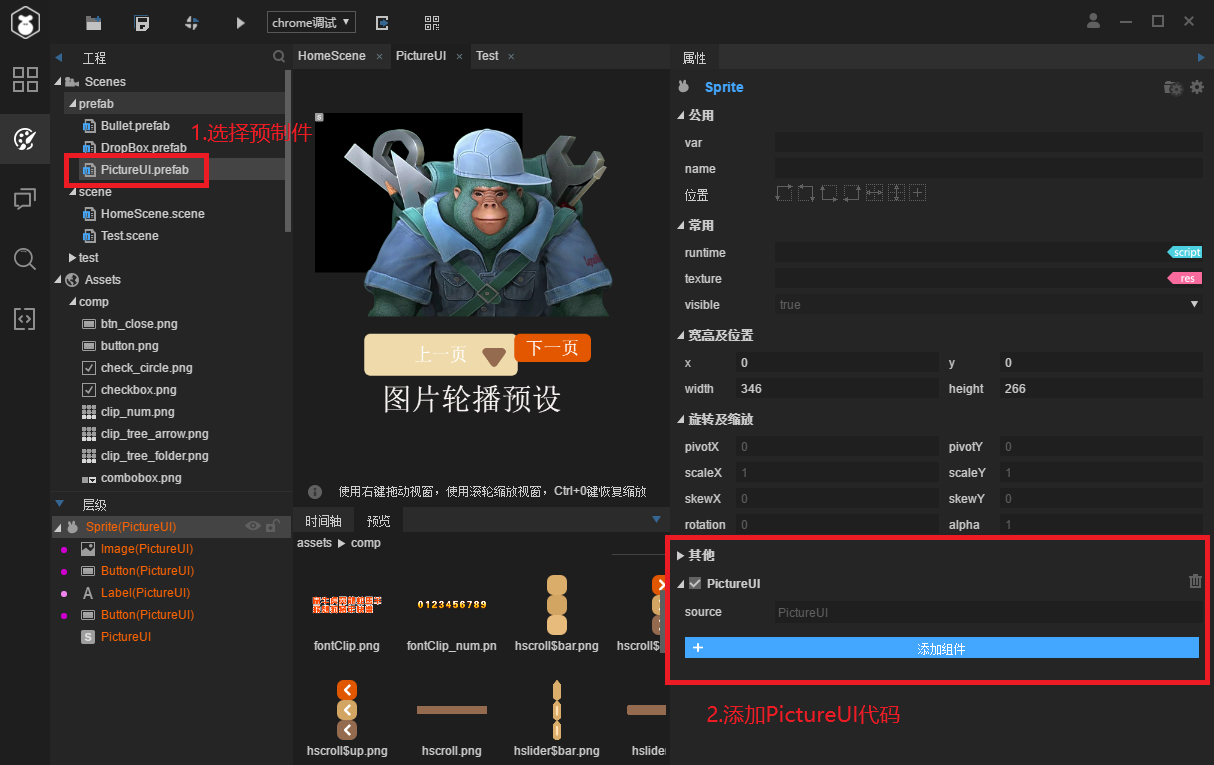Click the width field showing 346
Screen dimensions: 1214x765
[x=837, y=389]
